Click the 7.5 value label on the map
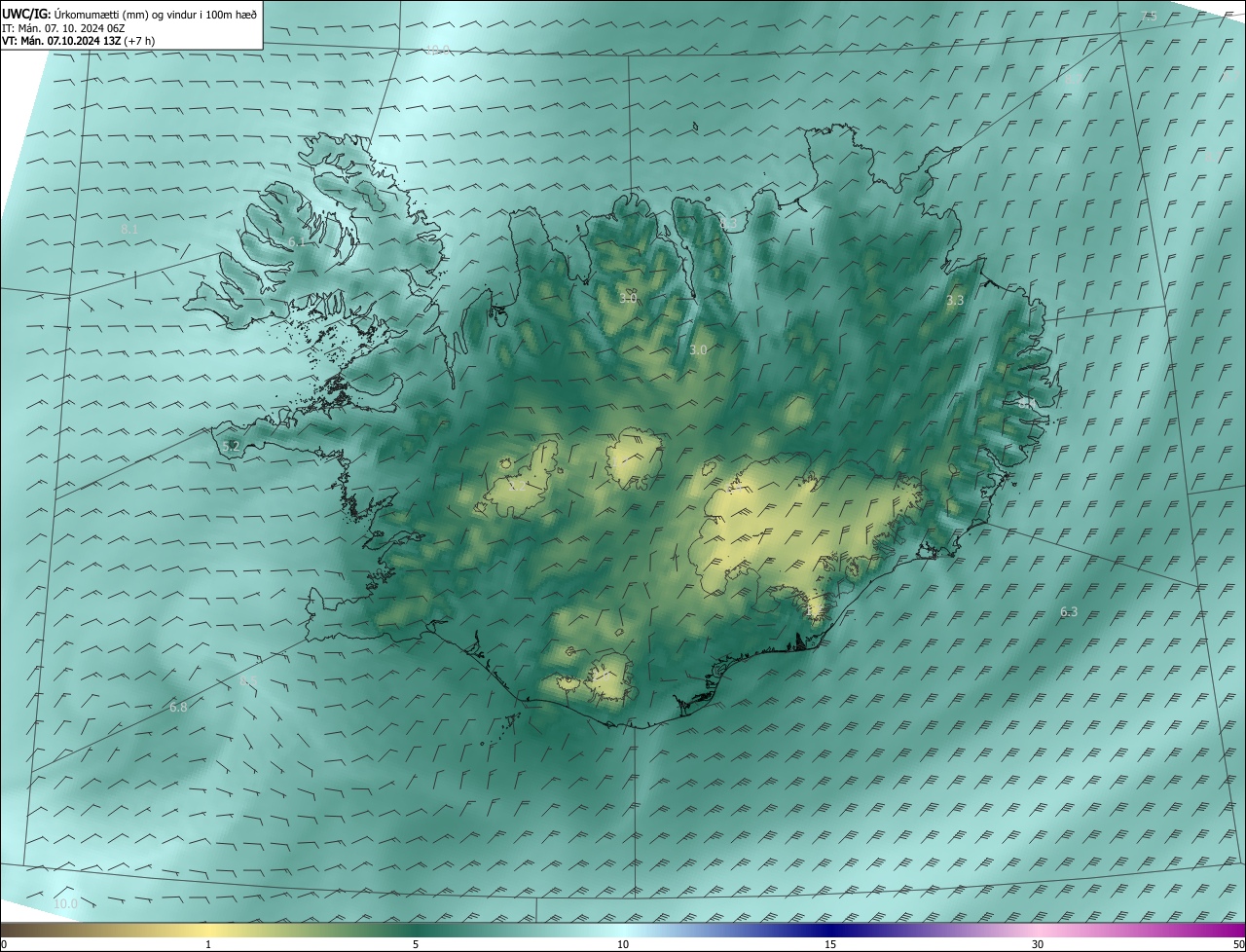1246x952 pixels. [x=1150, y=15]
